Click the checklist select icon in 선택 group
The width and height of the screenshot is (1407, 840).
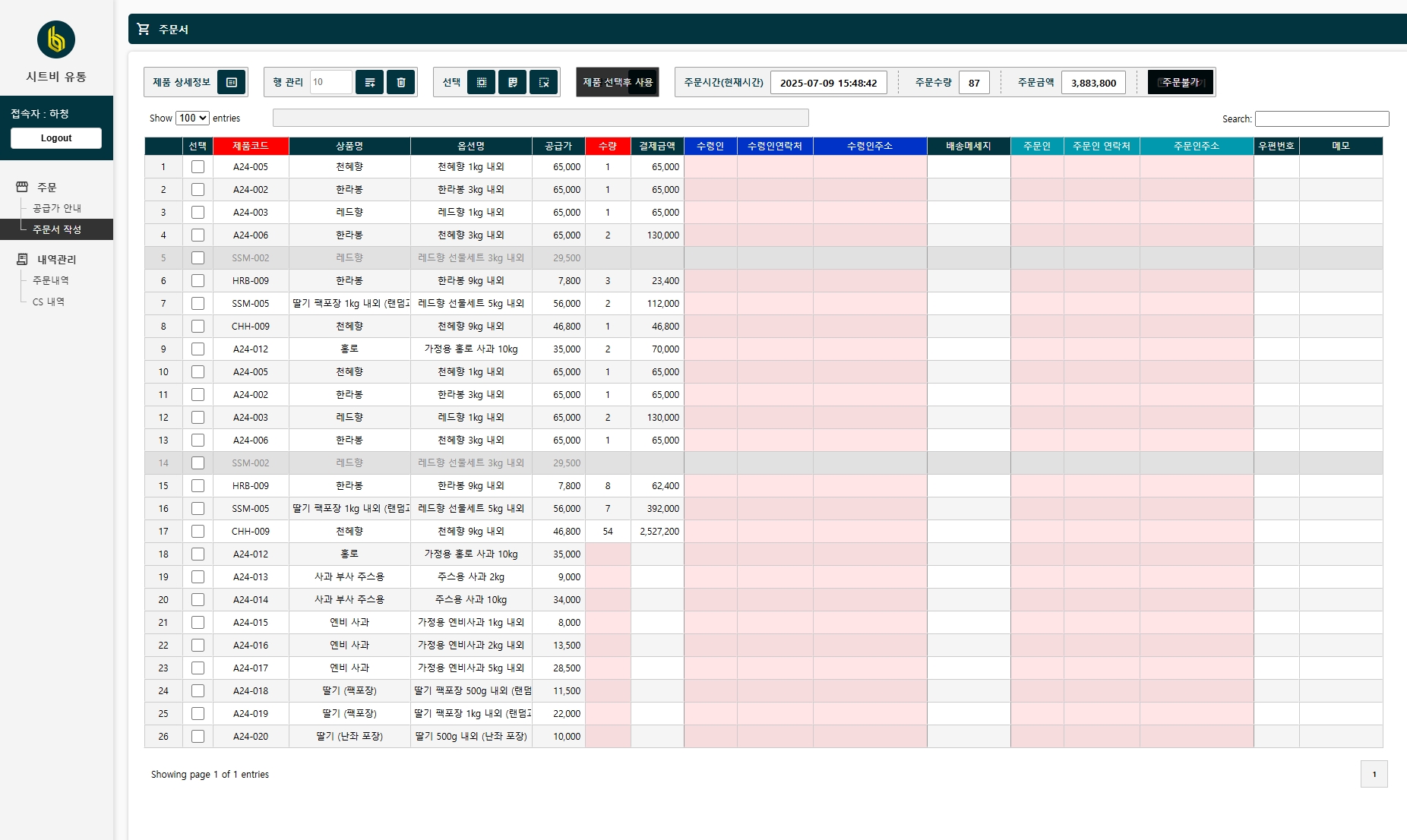click(513, 82)
